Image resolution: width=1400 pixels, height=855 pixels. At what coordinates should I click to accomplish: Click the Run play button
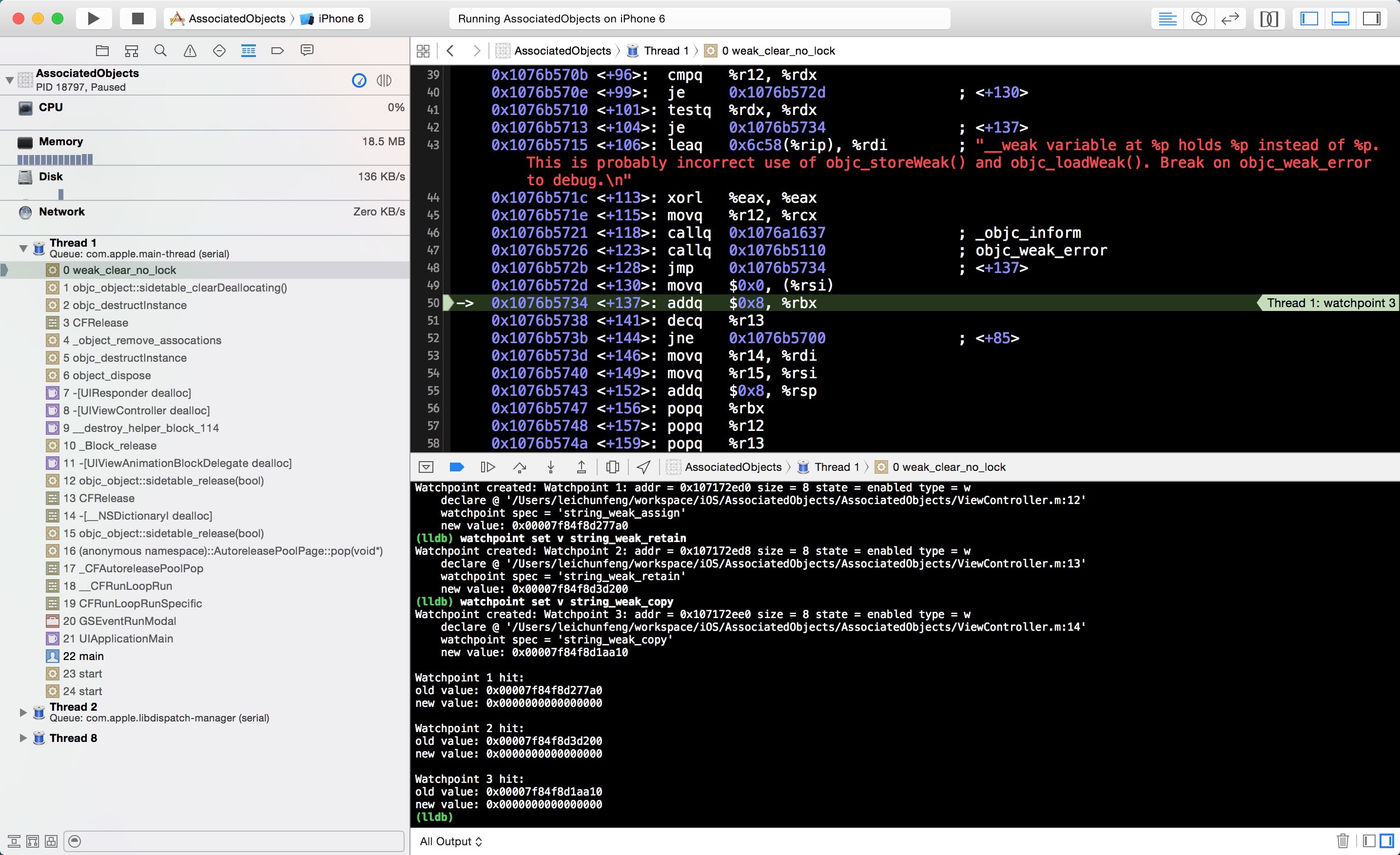(94, 18)
